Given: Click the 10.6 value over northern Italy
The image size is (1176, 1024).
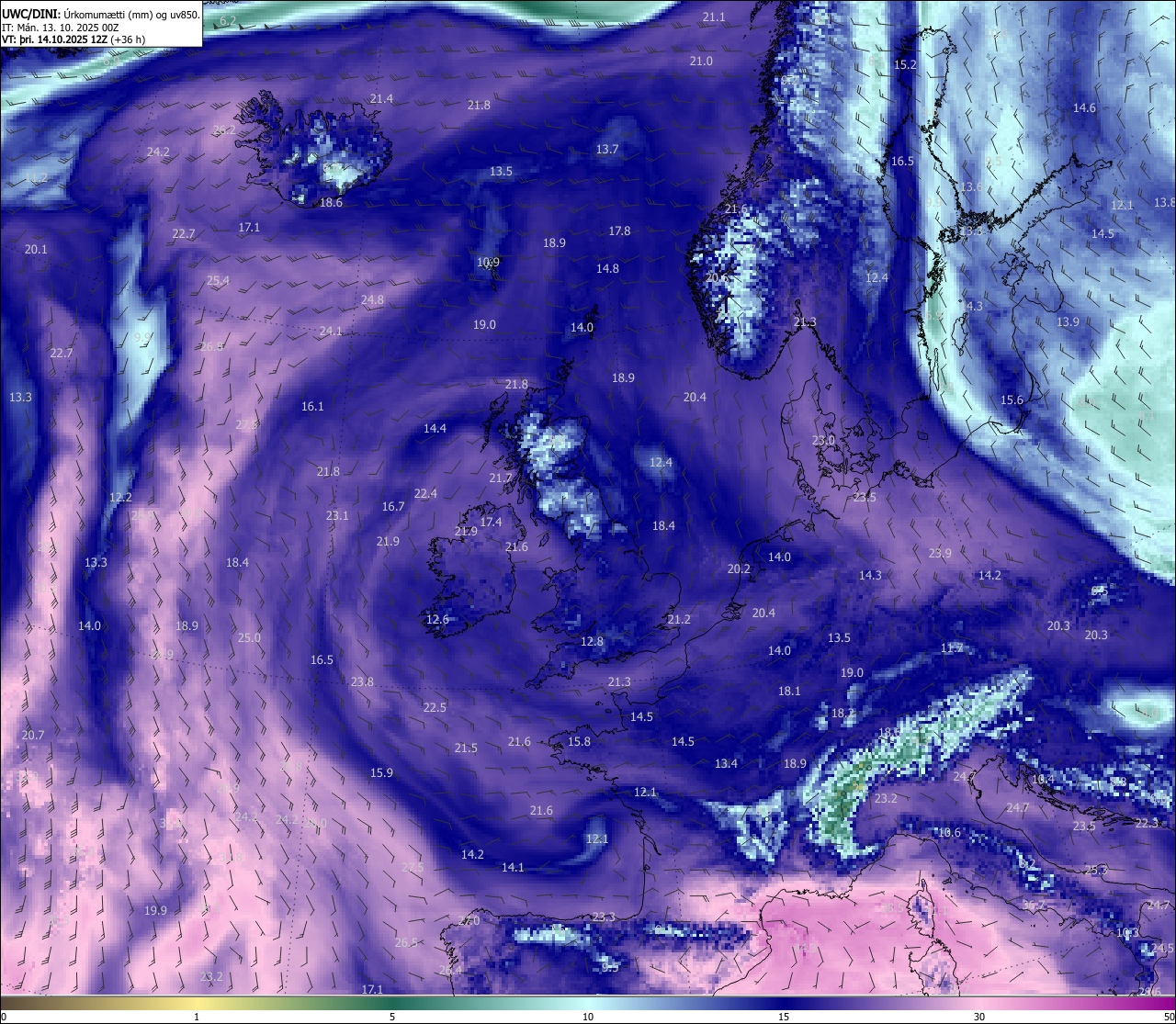Looking at the screenshot, I should [x=949, y=833].
